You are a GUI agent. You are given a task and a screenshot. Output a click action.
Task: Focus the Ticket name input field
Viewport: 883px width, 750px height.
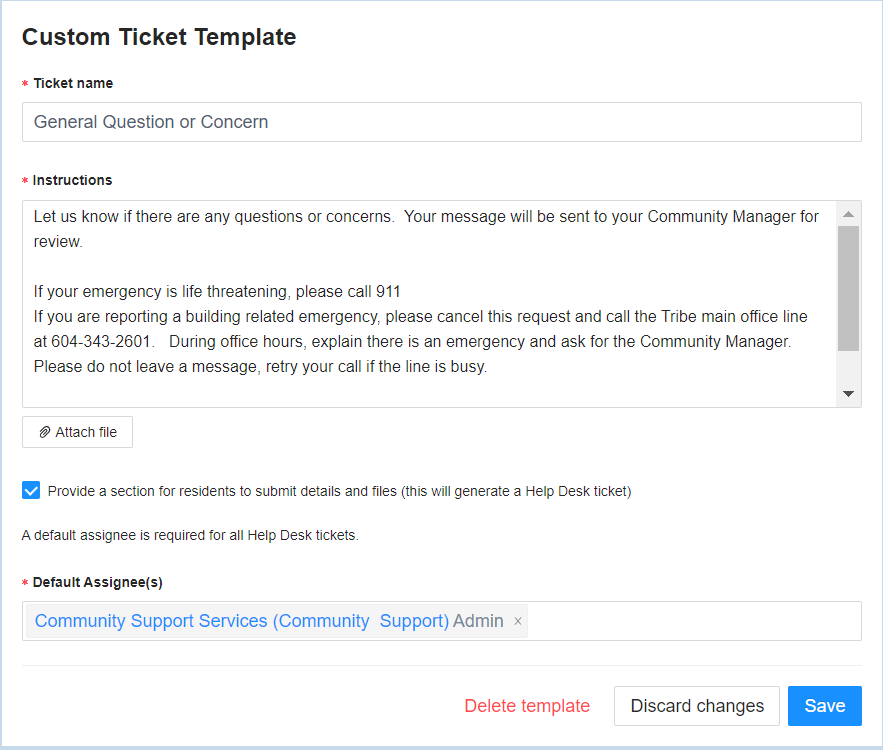coord(442,122)
